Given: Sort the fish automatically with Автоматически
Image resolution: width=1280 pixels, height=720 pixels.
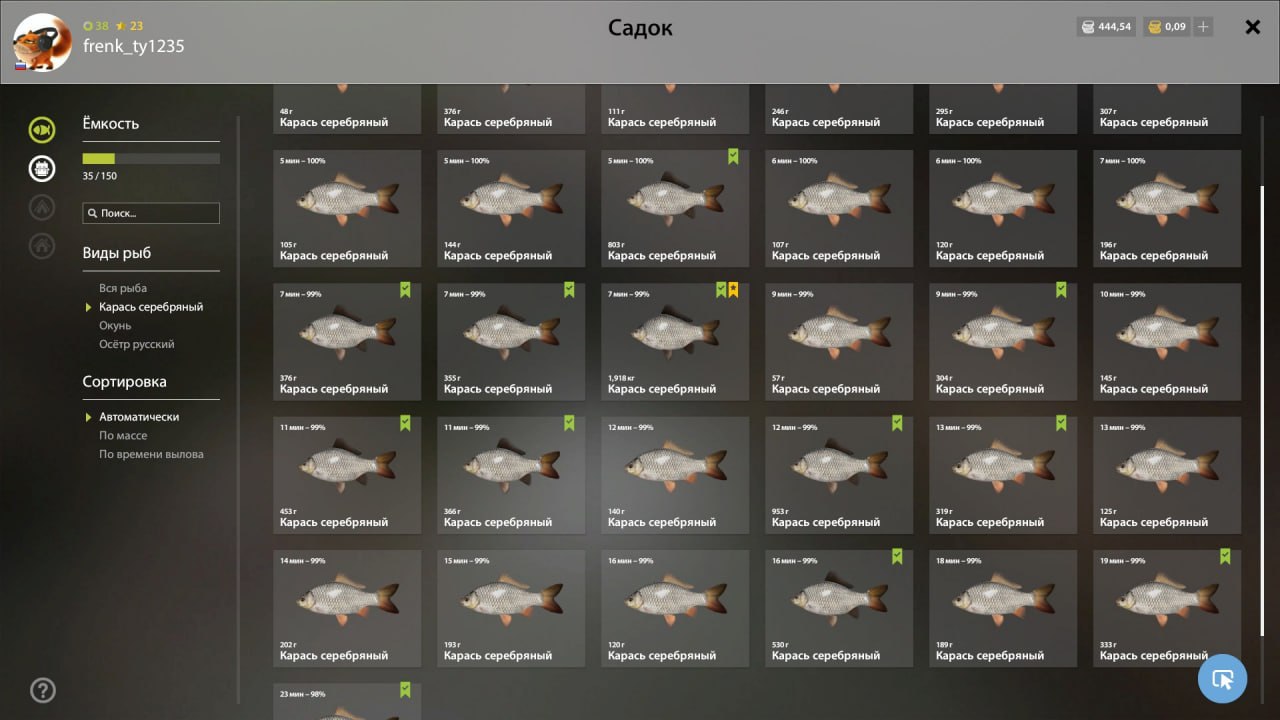Looking at the screenshot, I should click(x=139, y=417).
